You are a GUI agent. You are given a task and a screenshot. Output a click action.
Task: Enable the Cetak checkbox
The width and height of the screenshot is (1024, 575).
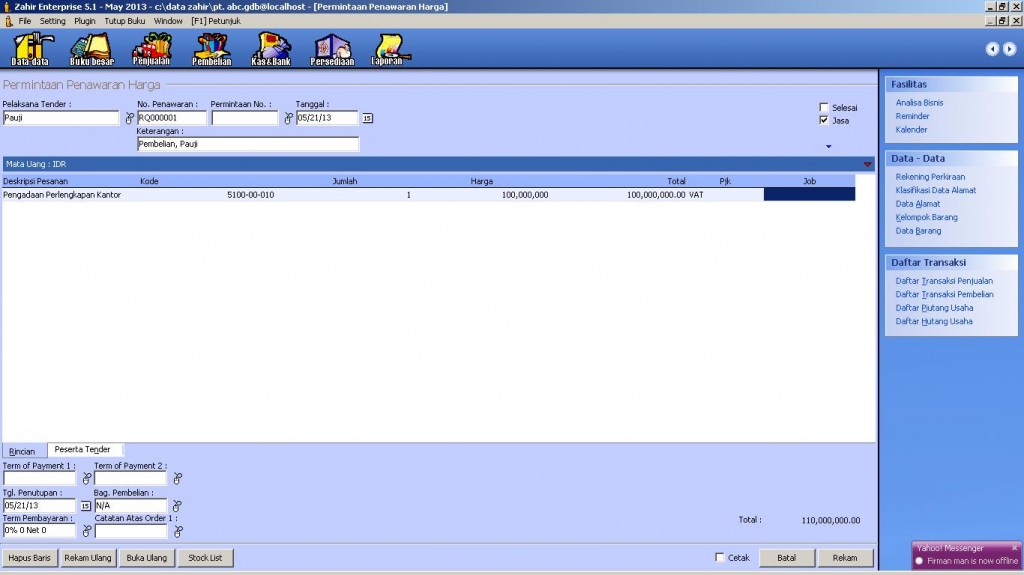coord(720,557)
